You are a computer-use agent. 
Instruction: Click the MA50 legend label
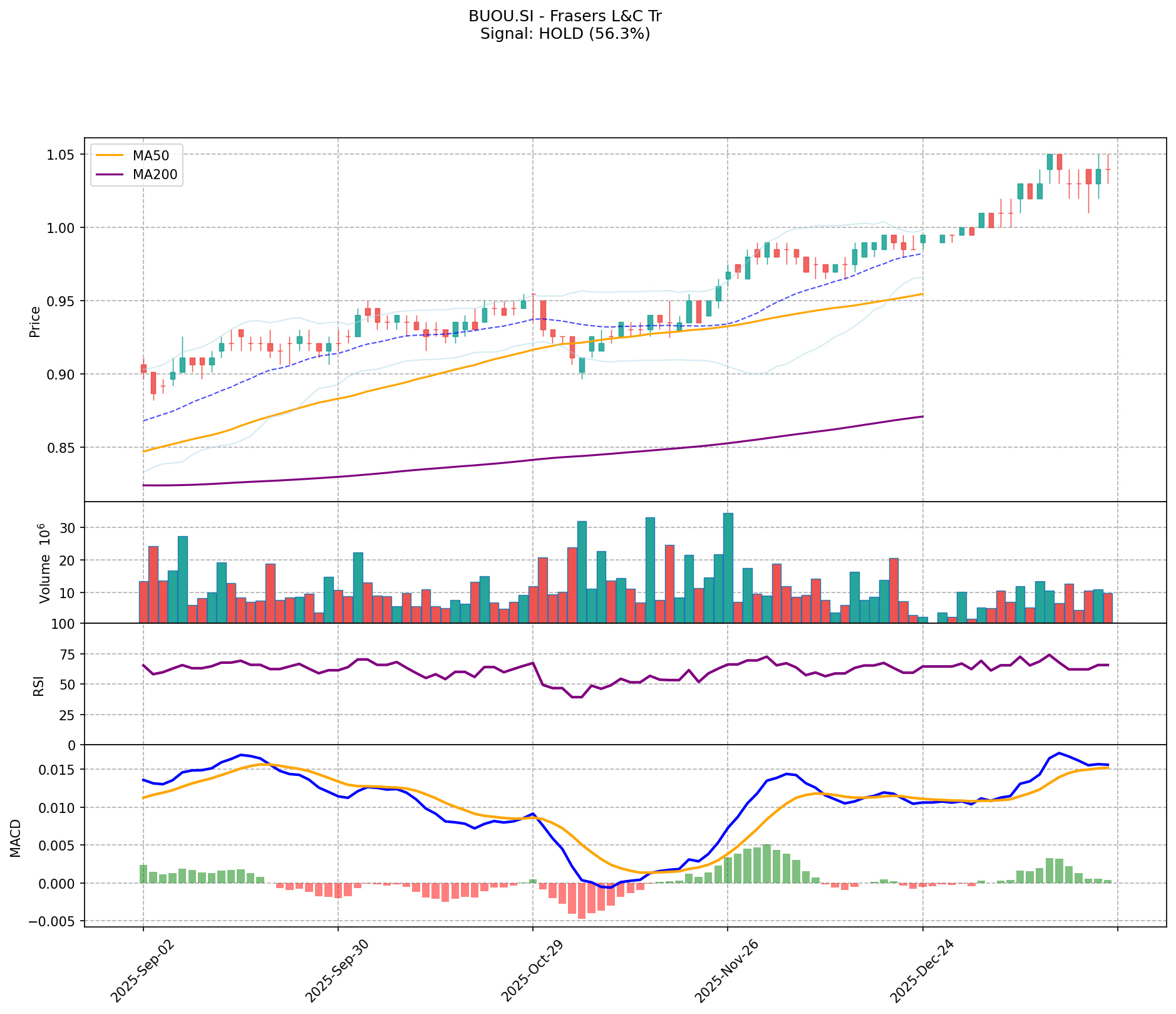click(150, 155)
